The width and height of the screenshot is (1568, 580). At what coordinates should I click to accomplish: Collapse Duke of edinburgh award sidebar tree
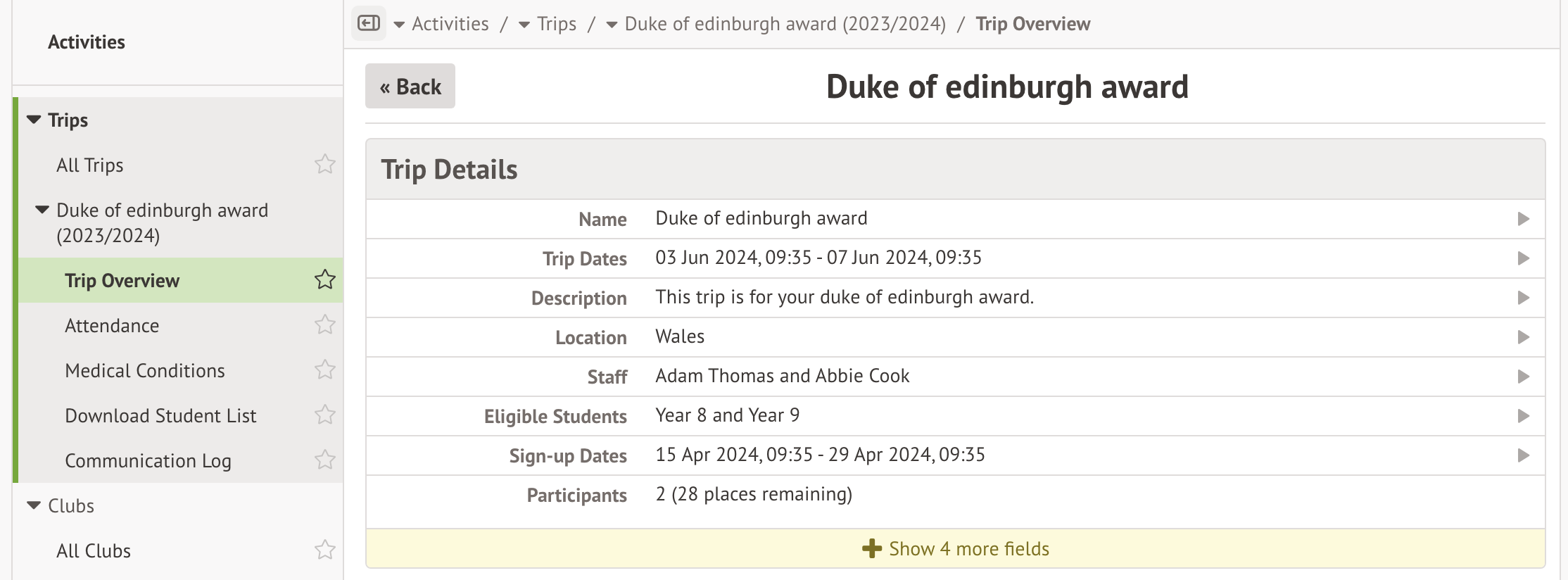click(42, 210)
